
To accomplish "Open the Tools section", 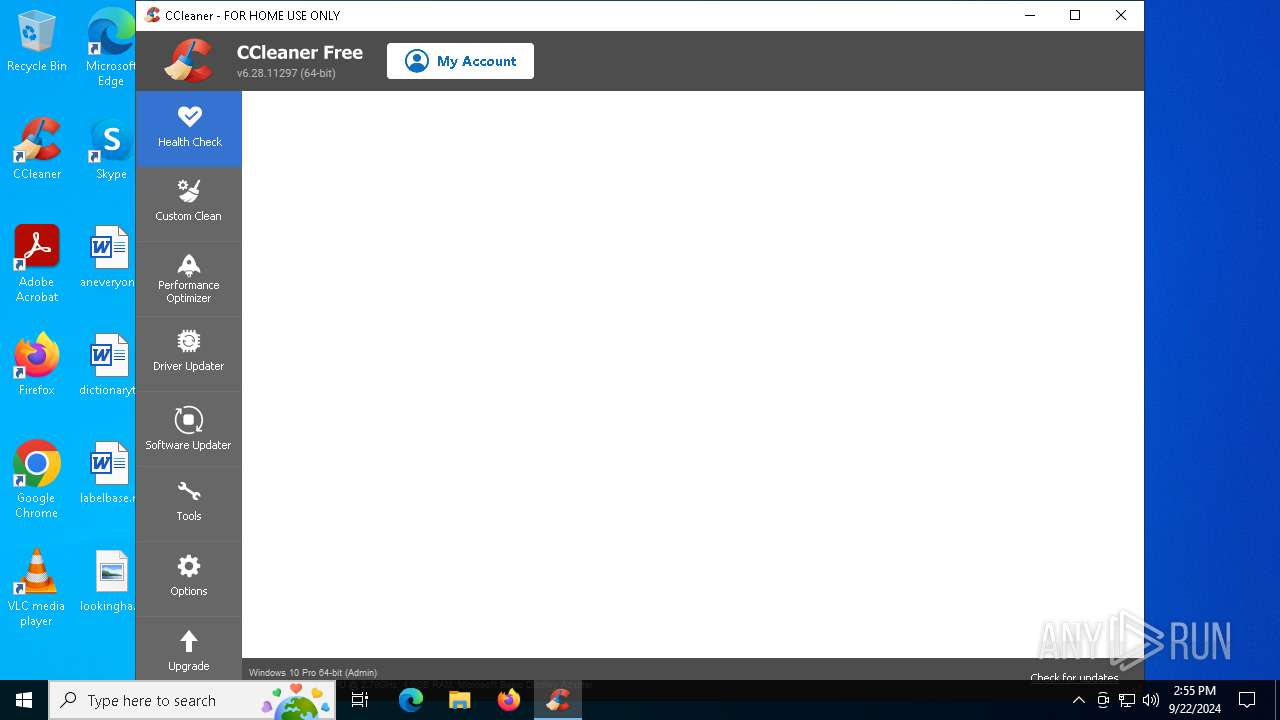I will click(189, 503).
